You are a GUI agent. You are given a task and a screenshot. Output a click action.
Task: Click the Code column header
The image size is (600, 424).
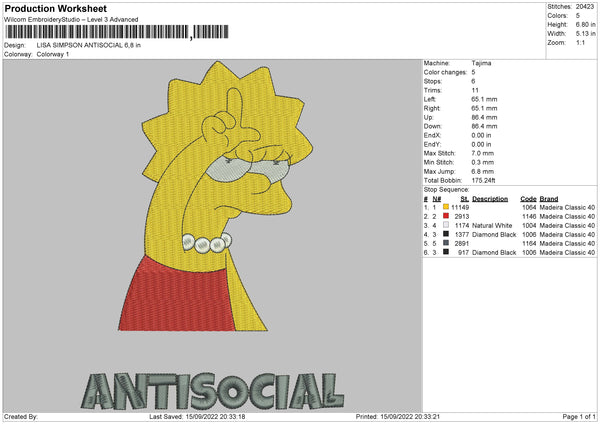(x=528, y=199)
